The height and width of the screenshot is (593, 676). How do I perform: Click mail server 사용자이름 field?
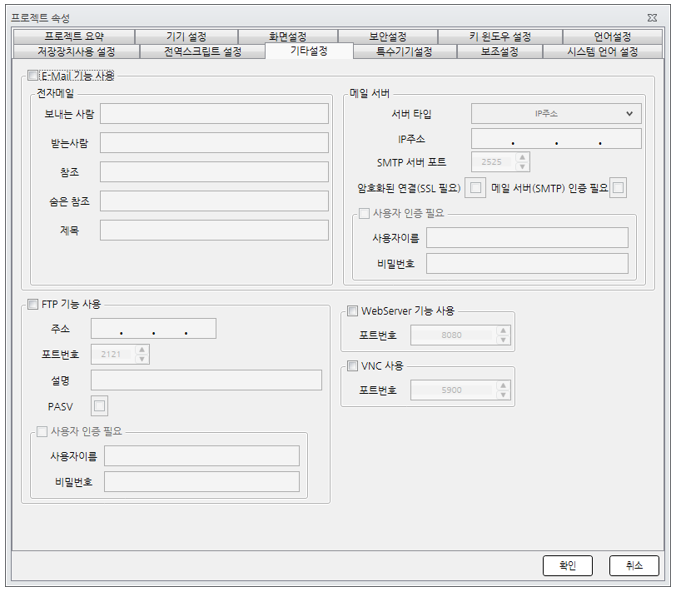[x=527, y=238]
